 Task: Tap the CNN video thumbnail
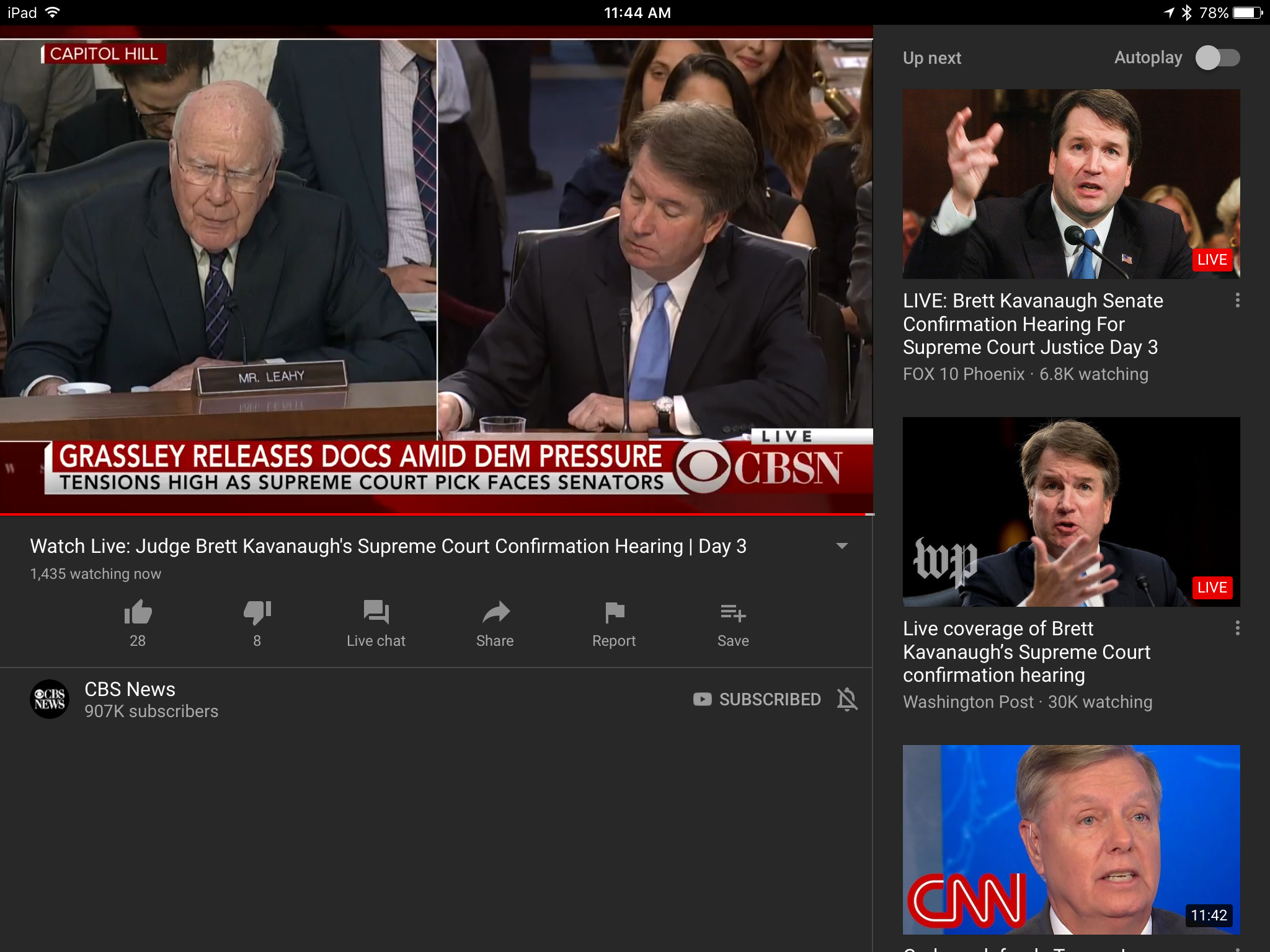pyautogui.click(x=1071, y=840)
